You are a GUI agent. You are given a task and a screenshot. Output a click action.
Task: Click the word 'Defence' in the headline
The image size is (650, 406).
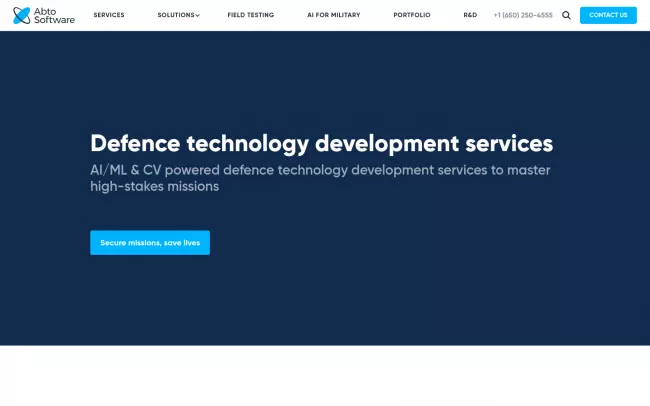pos(132,143)
